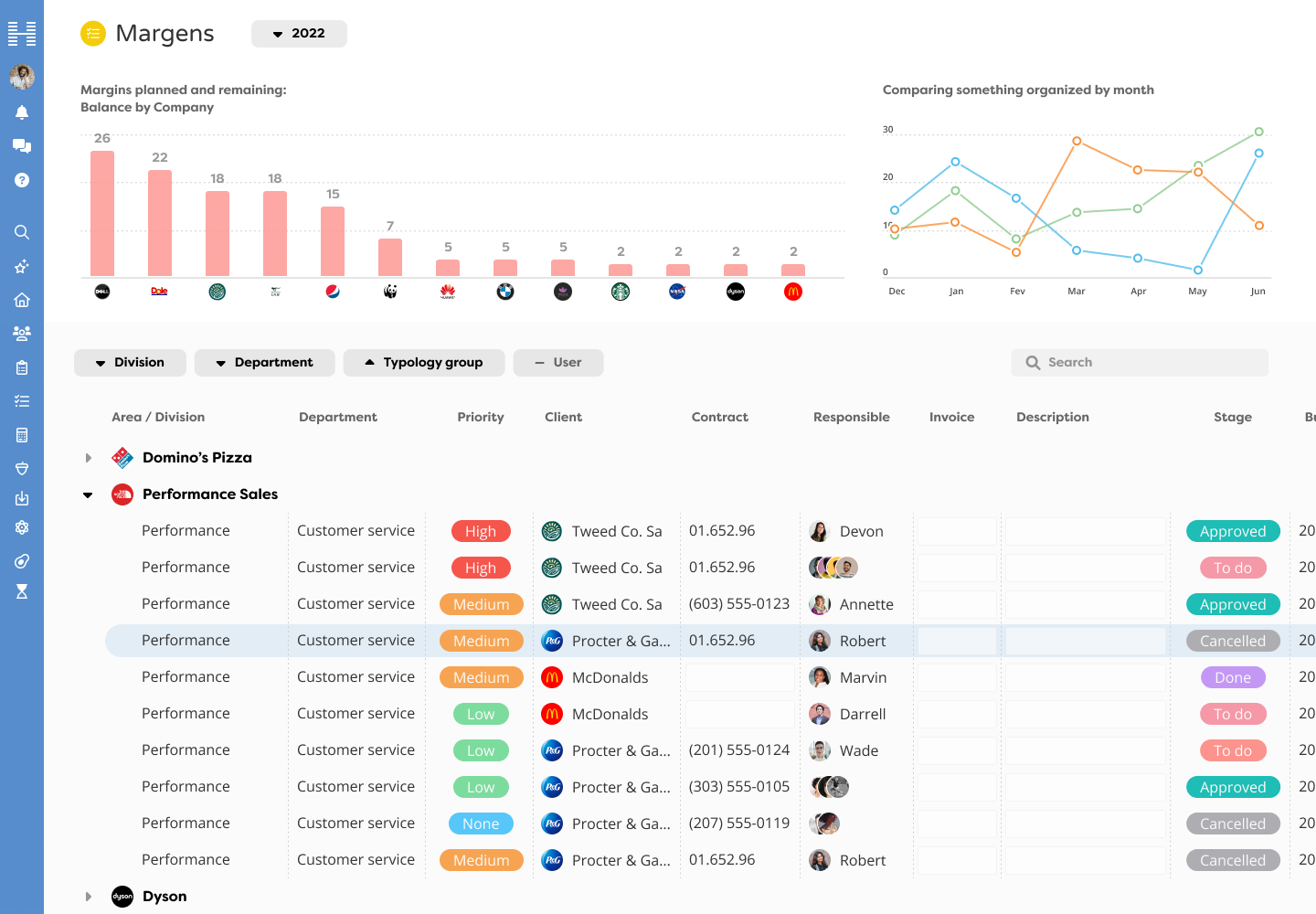Sort by Area / Division column header
The width and height of the screenshot is (1316, 914).
[158, 417]
